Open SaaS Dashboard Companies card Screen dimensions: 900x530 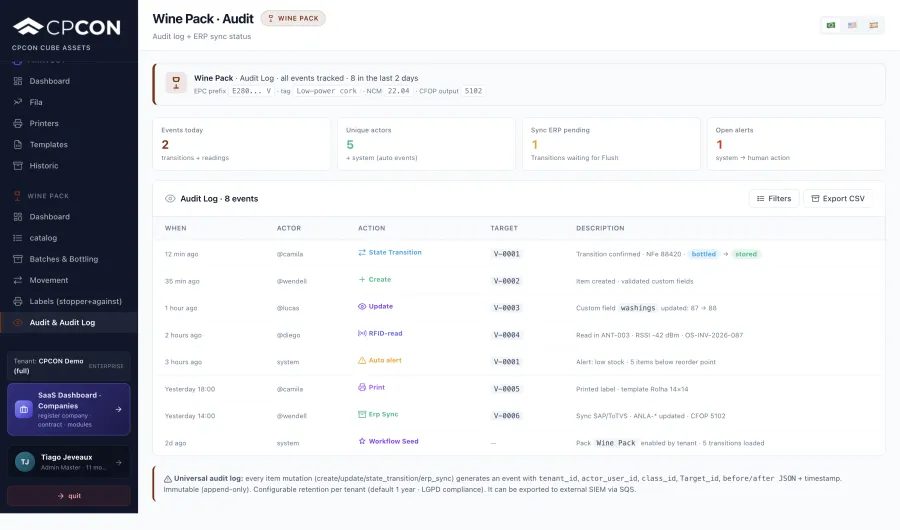pyautogui.click(x=69, y=409)
